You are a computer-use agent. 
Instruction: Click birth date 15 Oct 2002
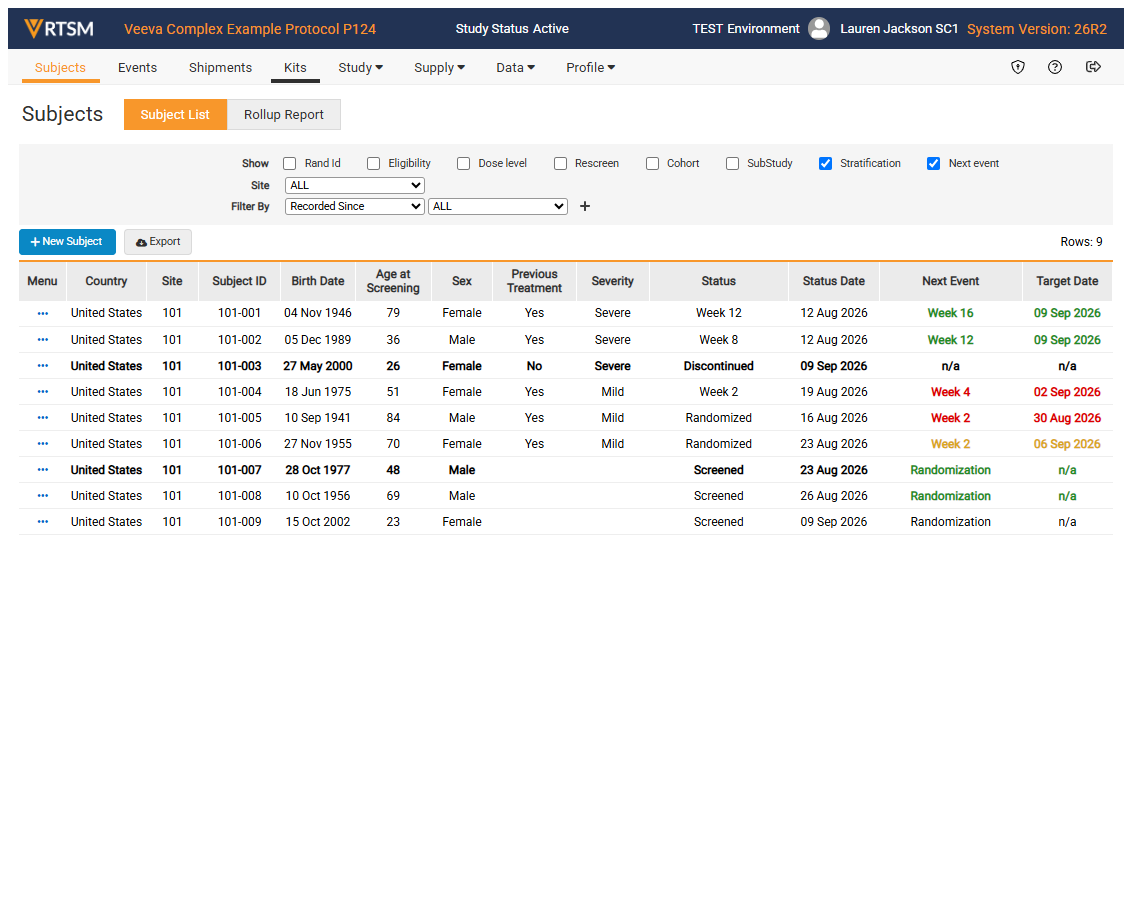tap(318, 522)
